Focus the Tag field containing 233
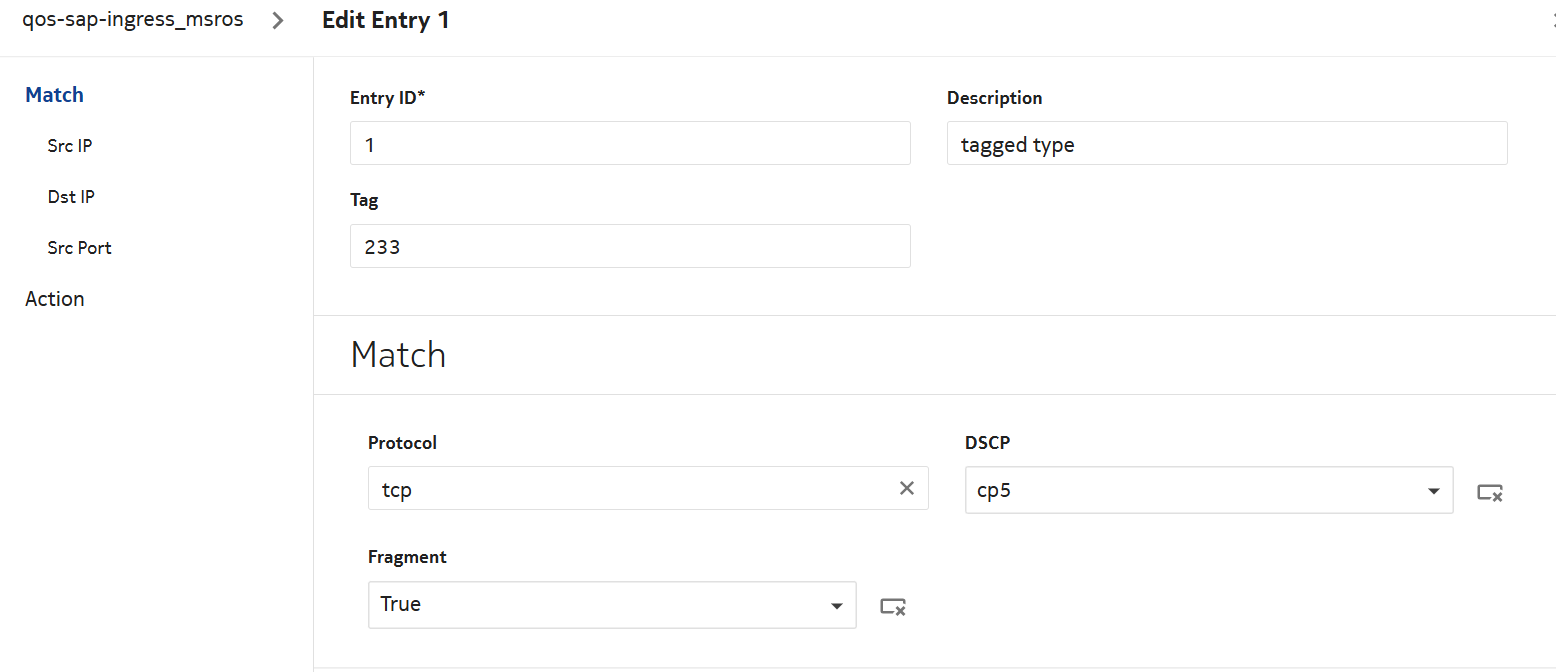This screenshot has height=672, width=1556. [x=630, y=246]
